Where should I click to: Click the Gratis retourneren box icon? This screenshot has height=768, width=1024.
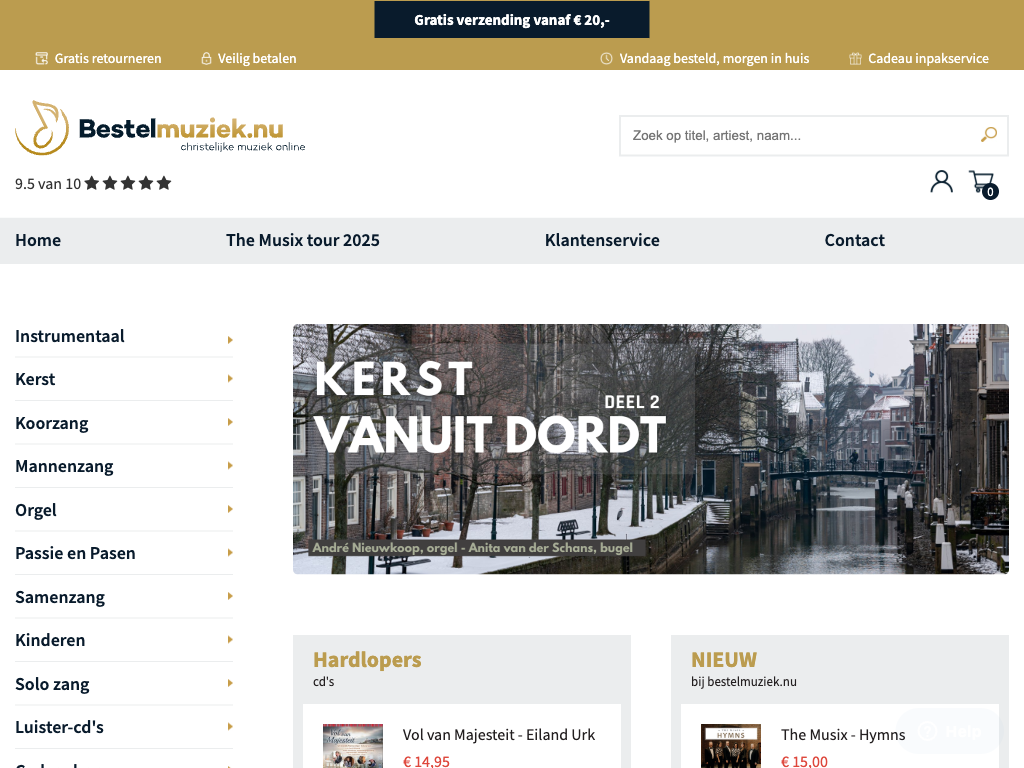click(42, 58)
